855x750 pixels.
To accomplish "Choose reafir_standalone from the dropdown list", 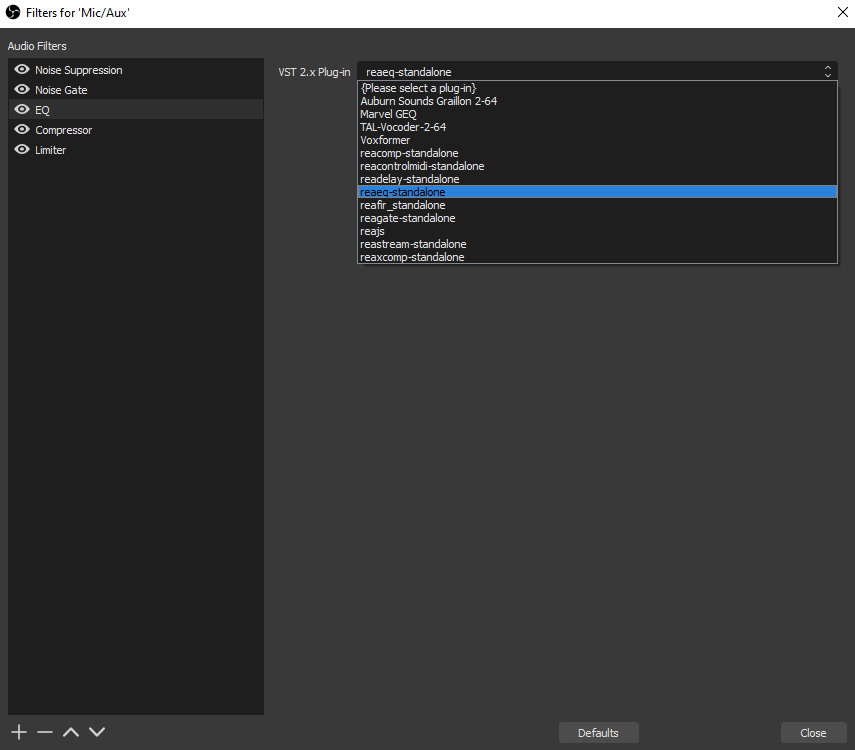I will [402, 205].
